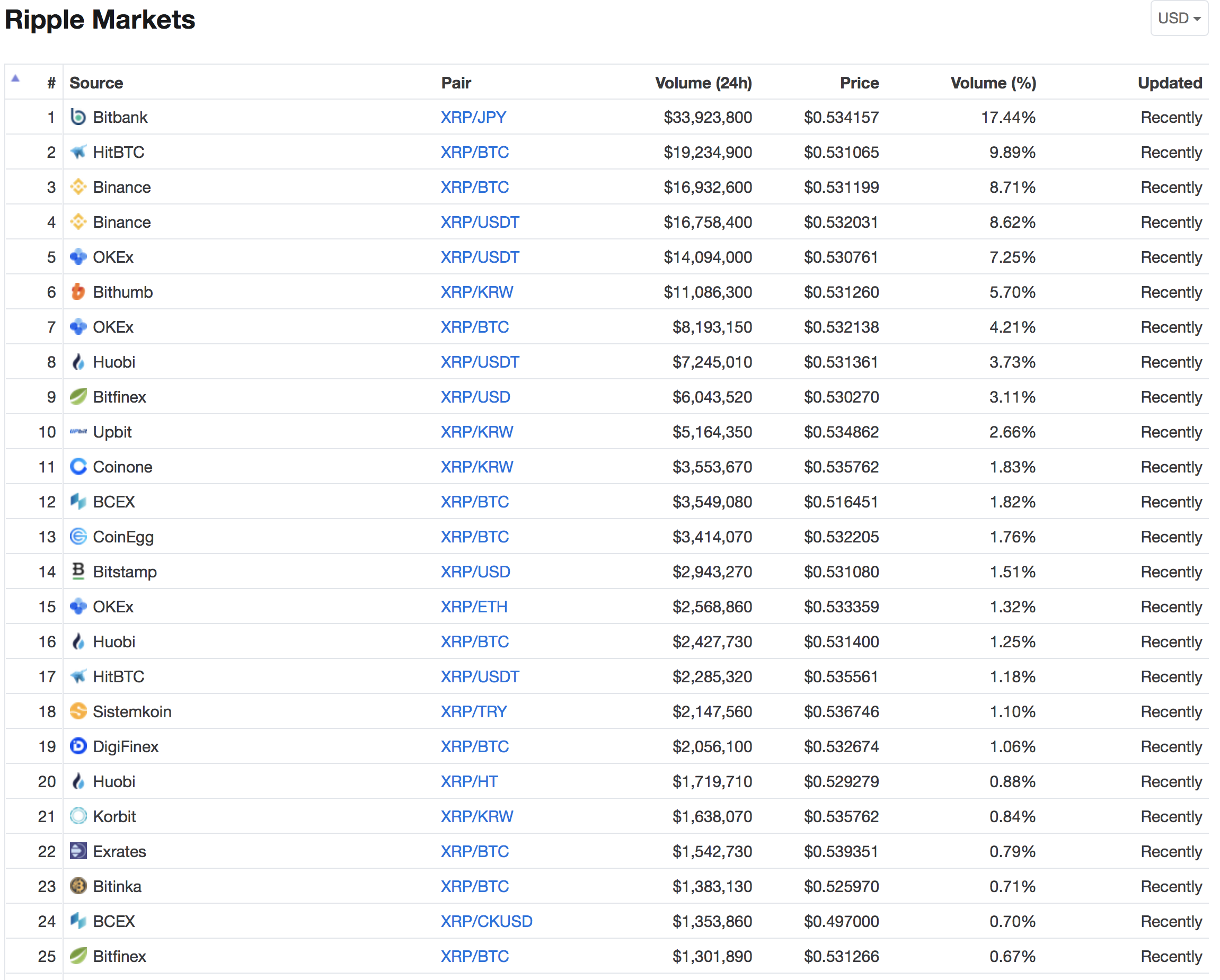Click the Binance icon in row 3
1220x980 pixels.
(x=78, y=187)
